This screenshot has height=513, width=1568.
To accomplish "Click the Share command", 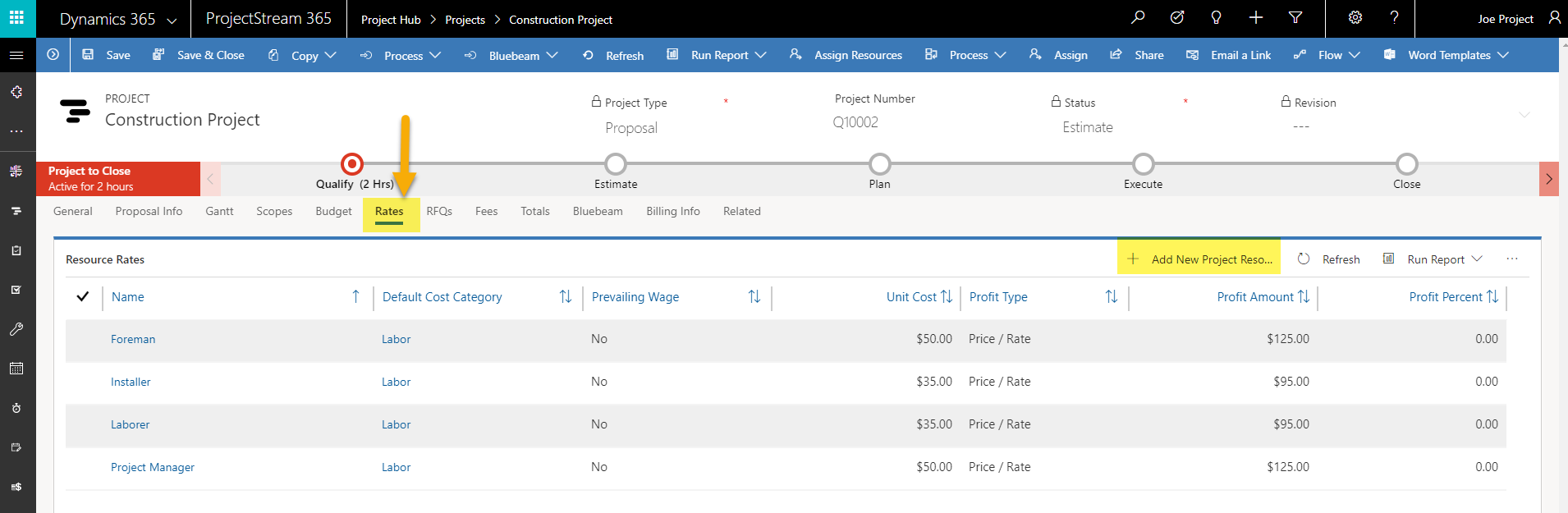I will click(x=1137, y=55).
